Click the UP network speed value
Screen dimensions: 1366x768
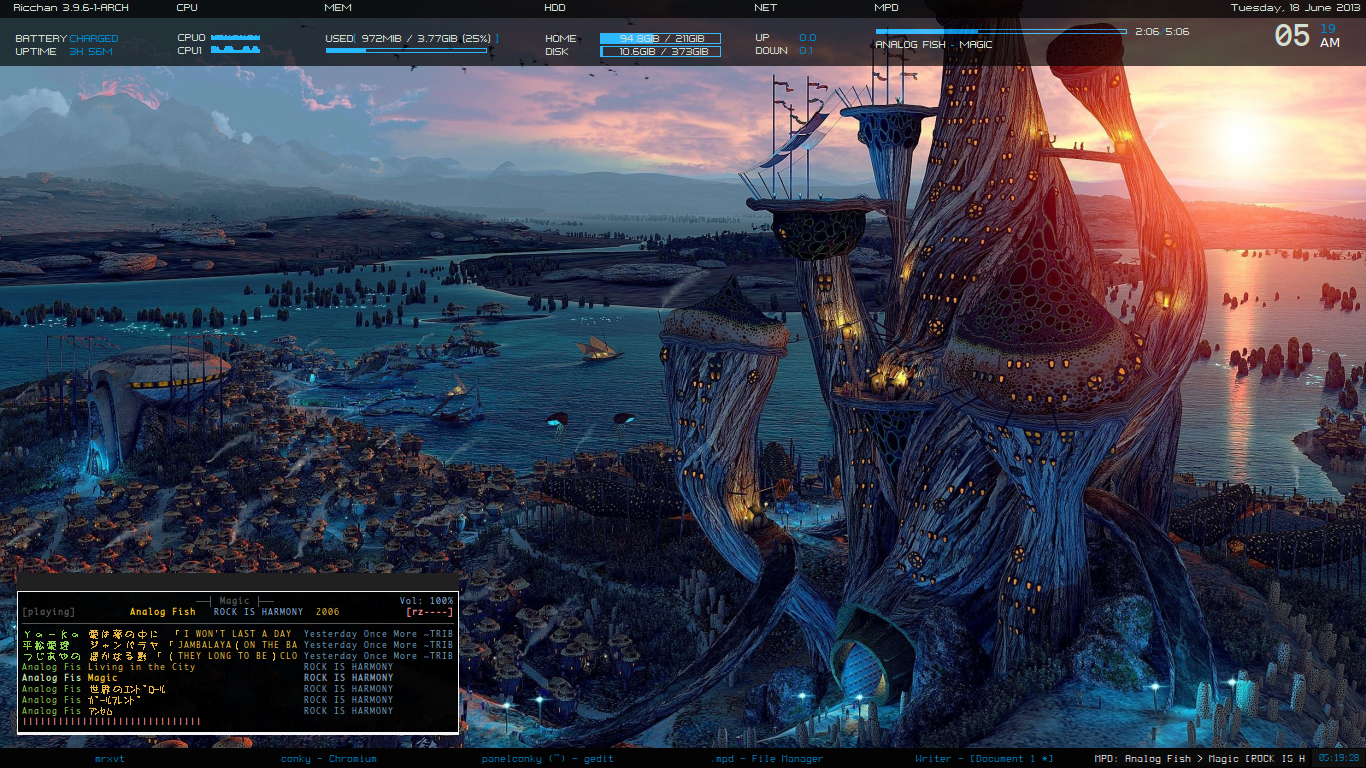click(807, 38)
